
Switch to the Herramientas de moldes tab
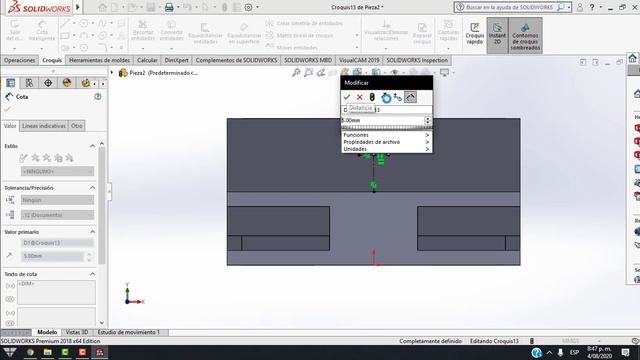click(x=99, y=60)
